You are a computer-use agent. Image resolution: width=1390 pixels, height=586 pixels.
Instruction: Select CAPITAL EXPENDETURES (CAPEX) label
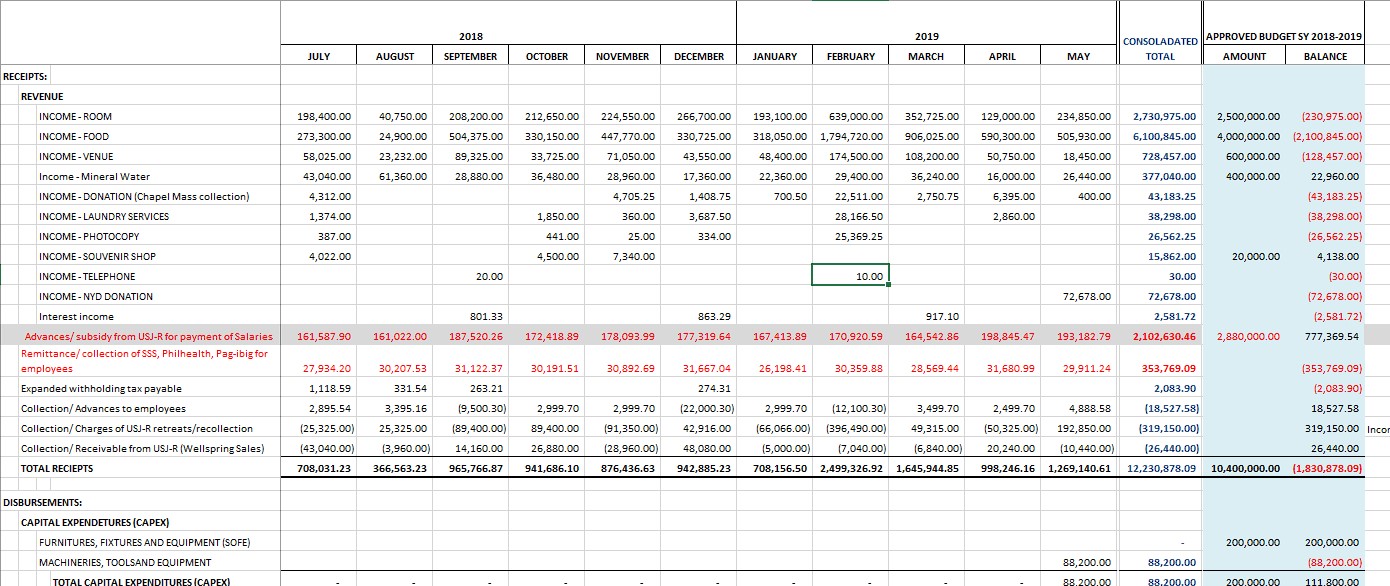pos(95,523)
